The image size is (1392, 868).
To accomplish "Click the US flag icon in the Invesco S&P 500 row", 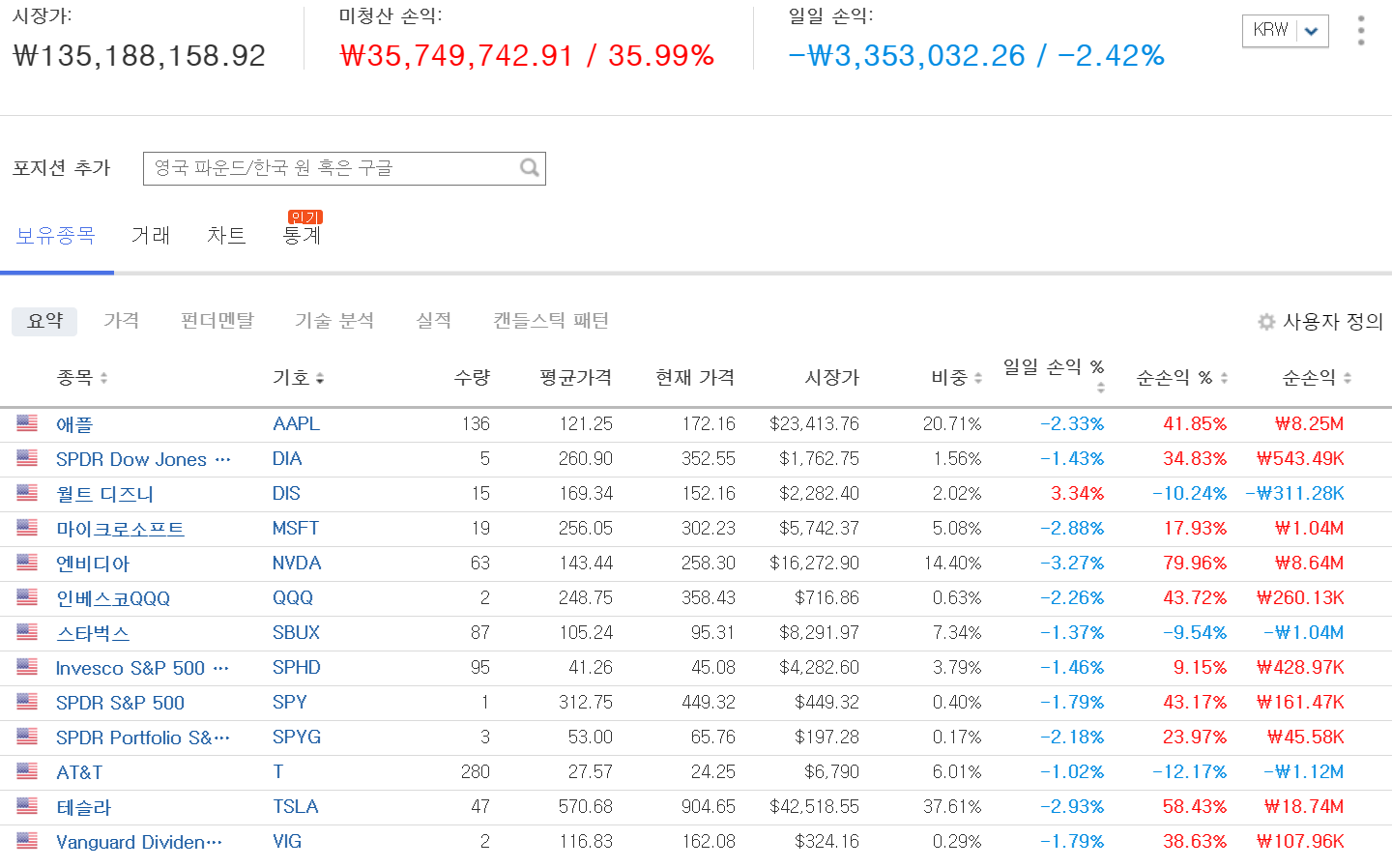I will 27,667.
